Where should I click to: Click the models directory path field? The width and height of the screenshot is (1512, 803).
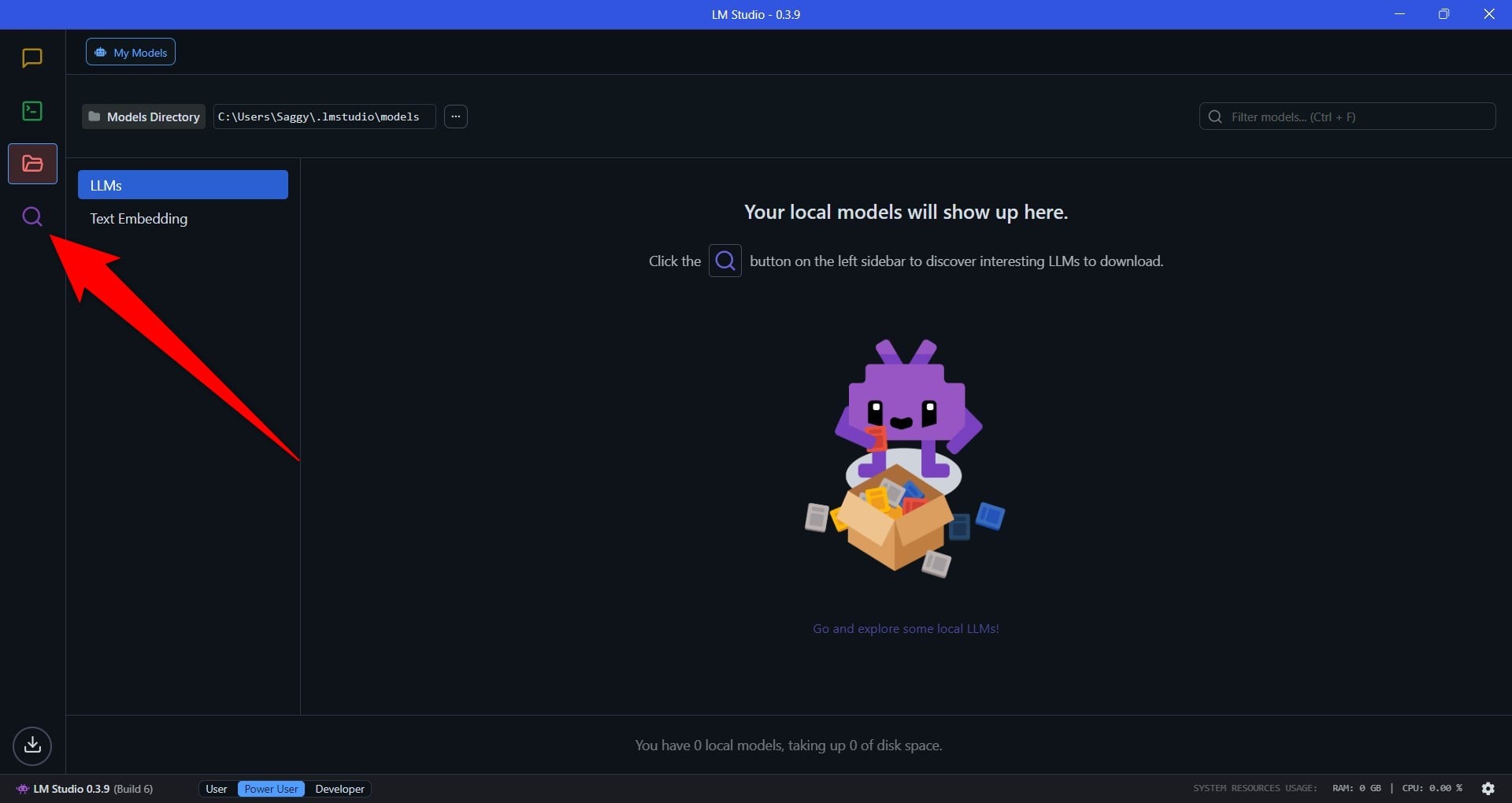pyautogui.click(x=324, y=117)
